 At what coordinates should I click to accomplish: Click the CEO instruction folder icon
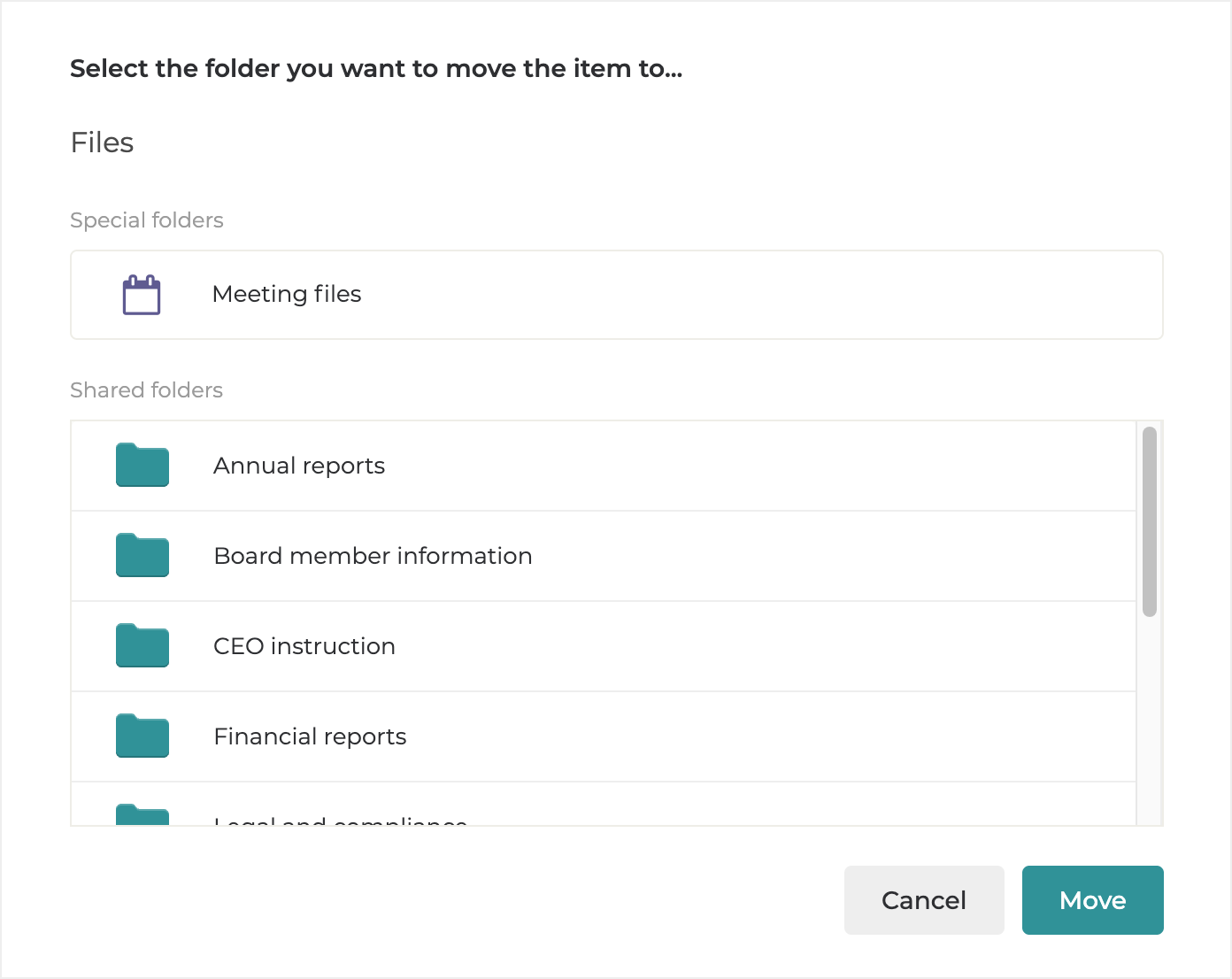142,646
